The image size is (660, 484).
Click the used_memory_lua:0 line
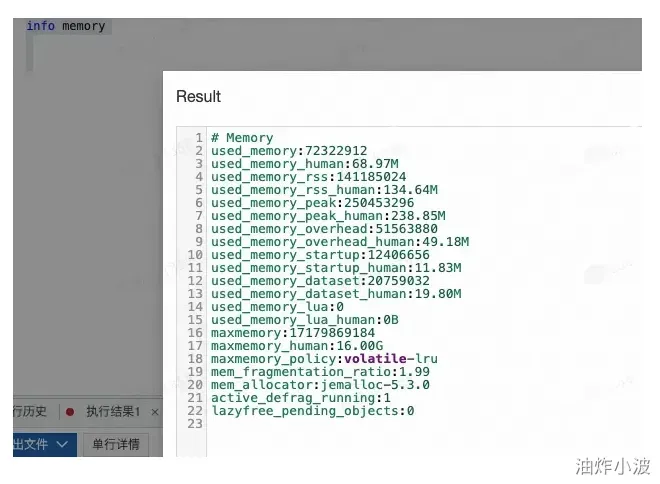(277, 307)
